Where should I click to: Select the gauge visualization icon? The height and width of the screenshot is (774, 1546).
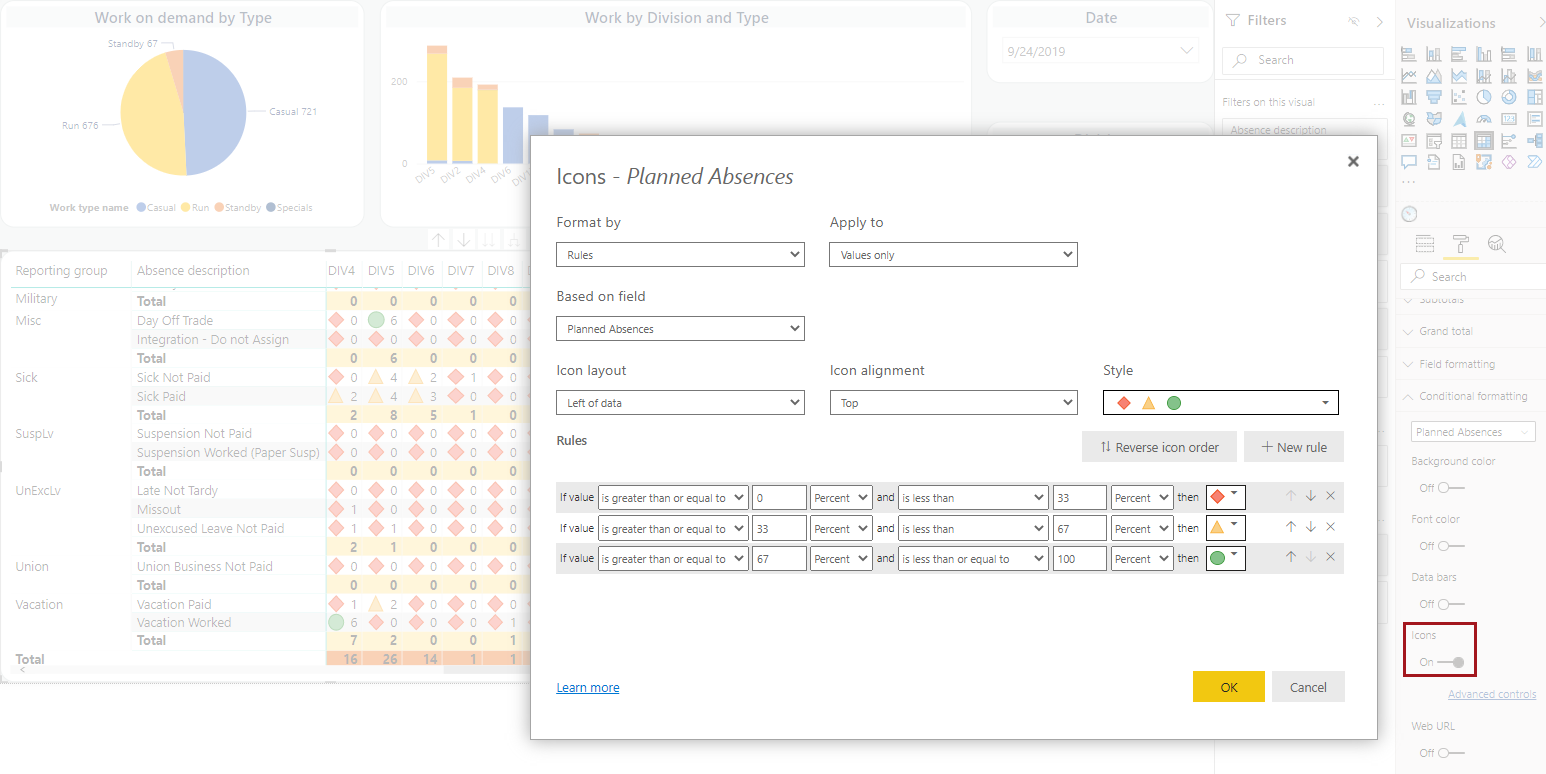[1484, 119]
